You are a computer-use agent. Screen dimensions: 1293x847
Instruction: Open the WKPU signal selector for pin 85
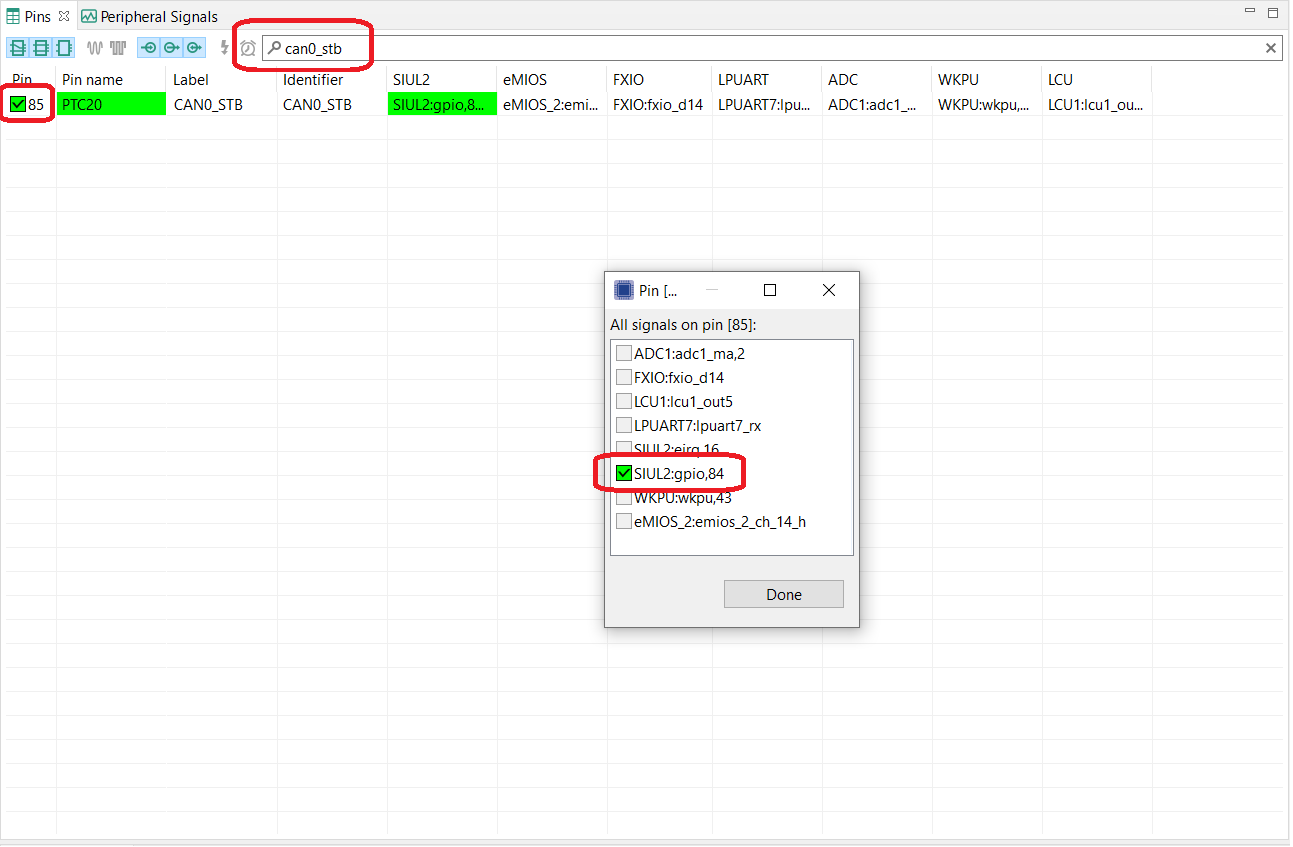click(x=985, y=104)
